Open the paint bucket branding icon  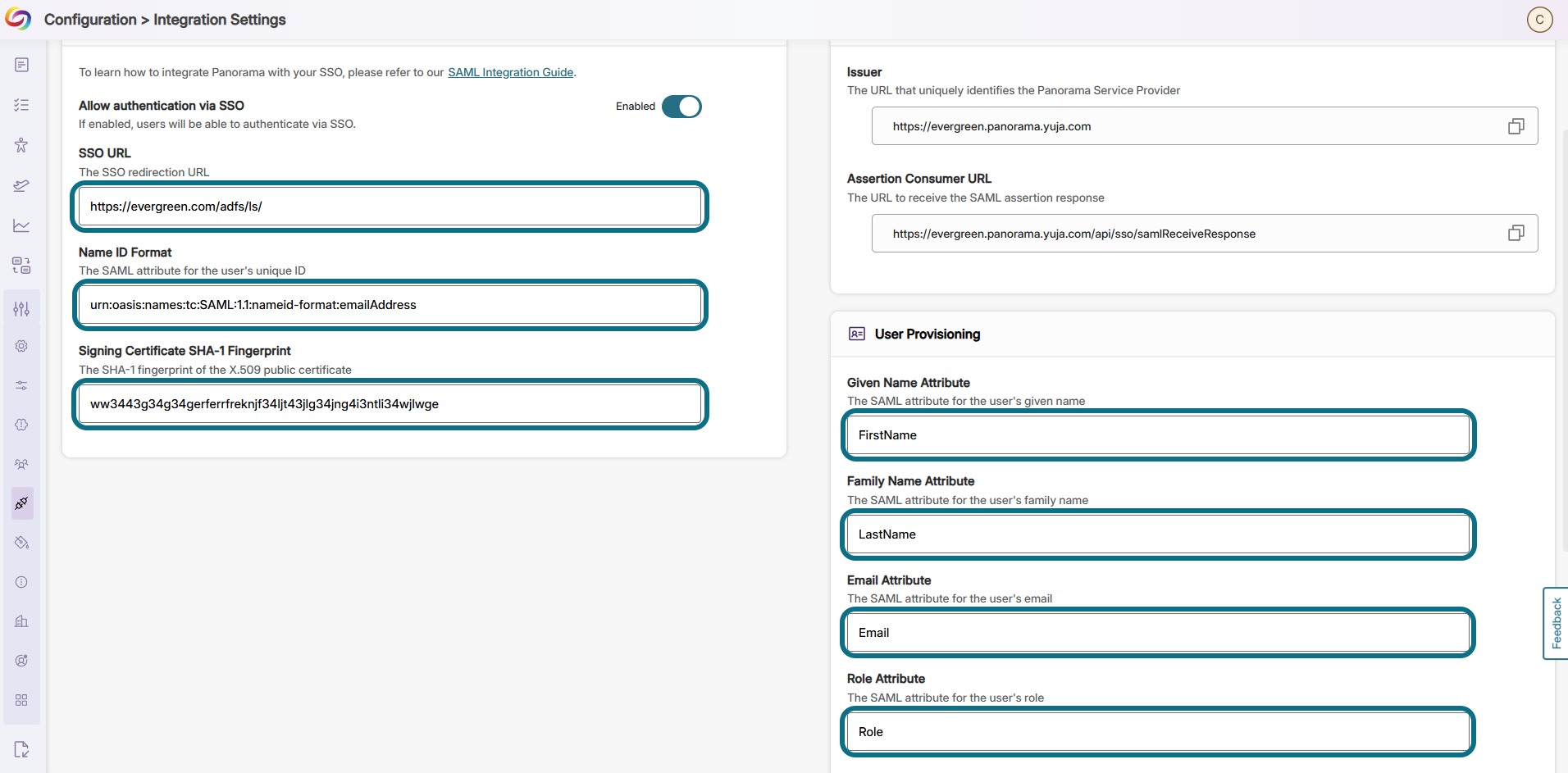[21, 543]
